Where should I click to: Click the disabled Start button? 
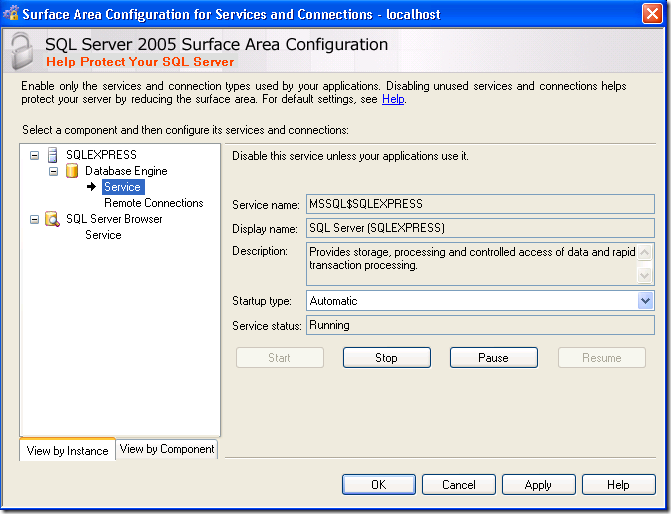coord(279,358)
